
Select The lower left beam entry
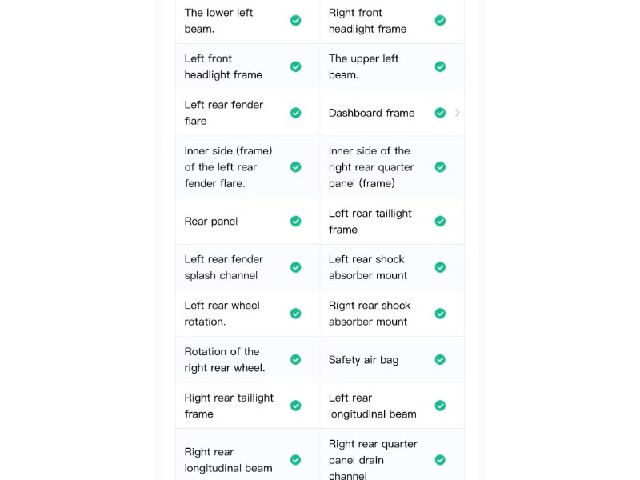point(248,20)
